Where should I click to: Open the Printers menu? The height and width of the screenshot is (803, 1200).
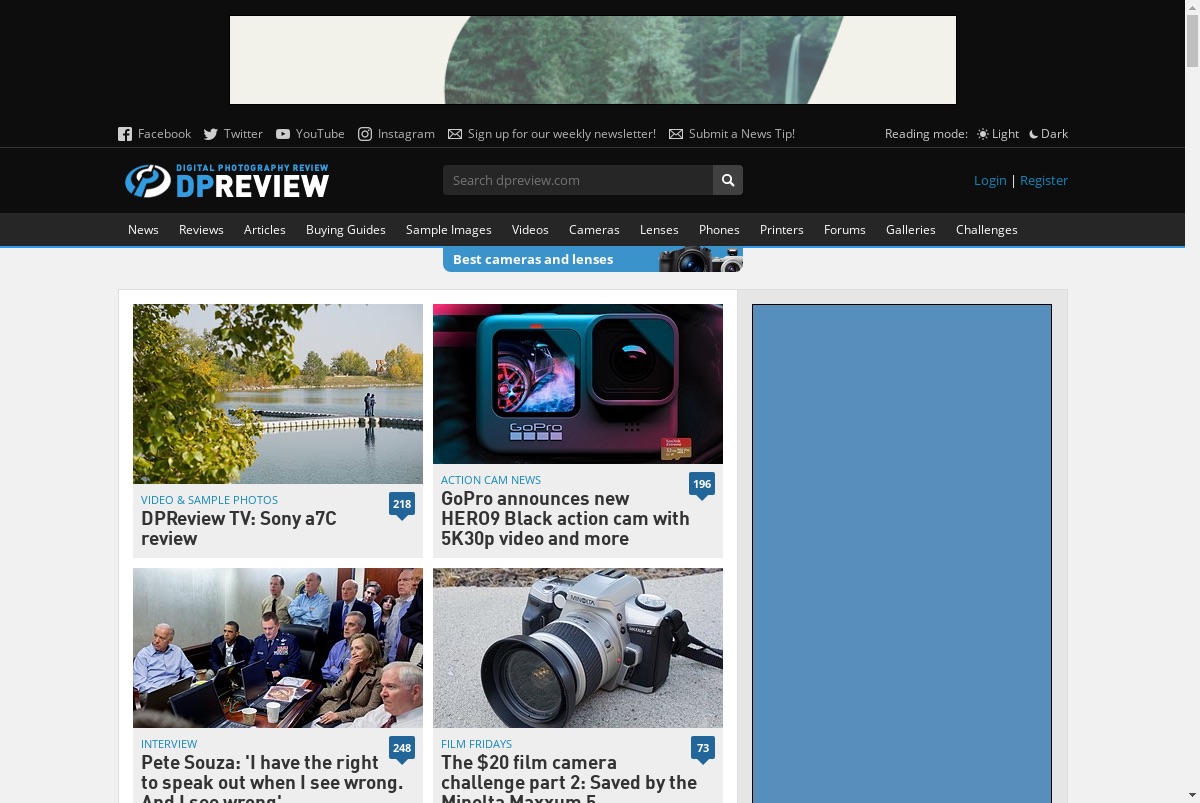(782, 230)
